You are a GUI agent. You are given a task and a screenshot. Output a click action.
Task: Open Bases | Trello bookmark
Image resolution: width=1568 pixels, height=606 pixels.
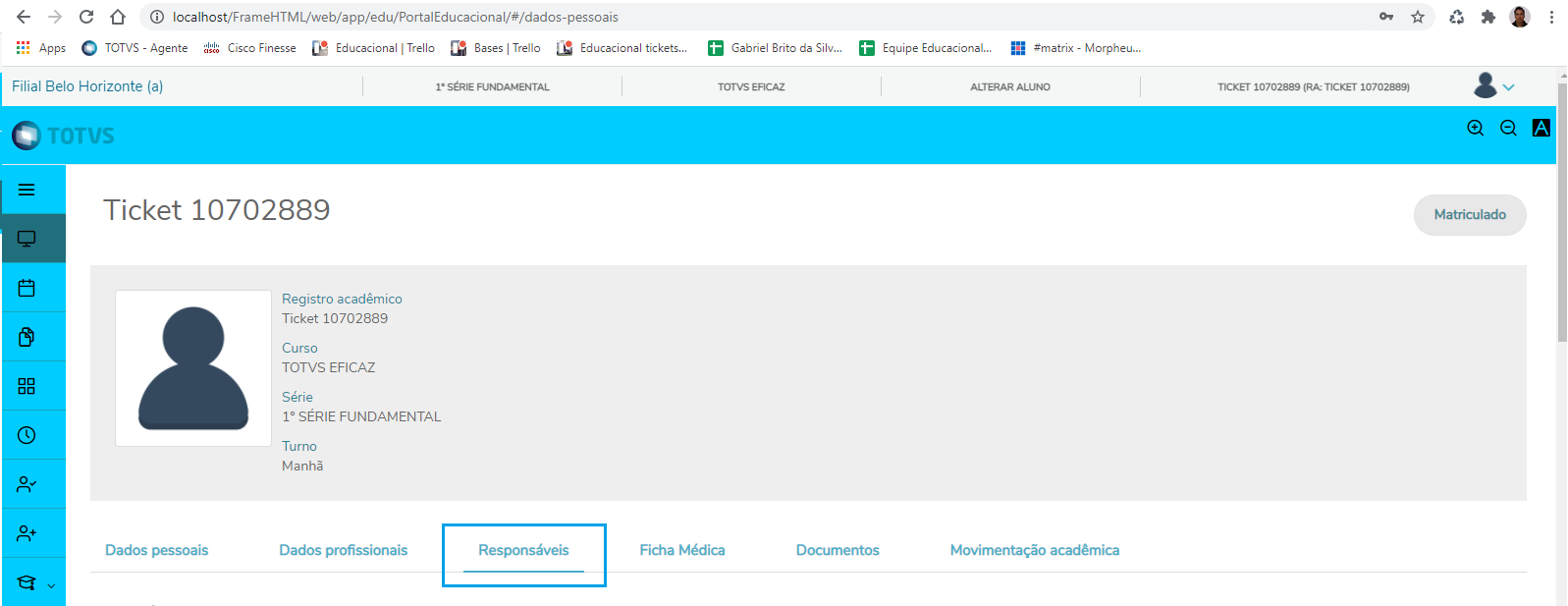click(x=496, y=48)
